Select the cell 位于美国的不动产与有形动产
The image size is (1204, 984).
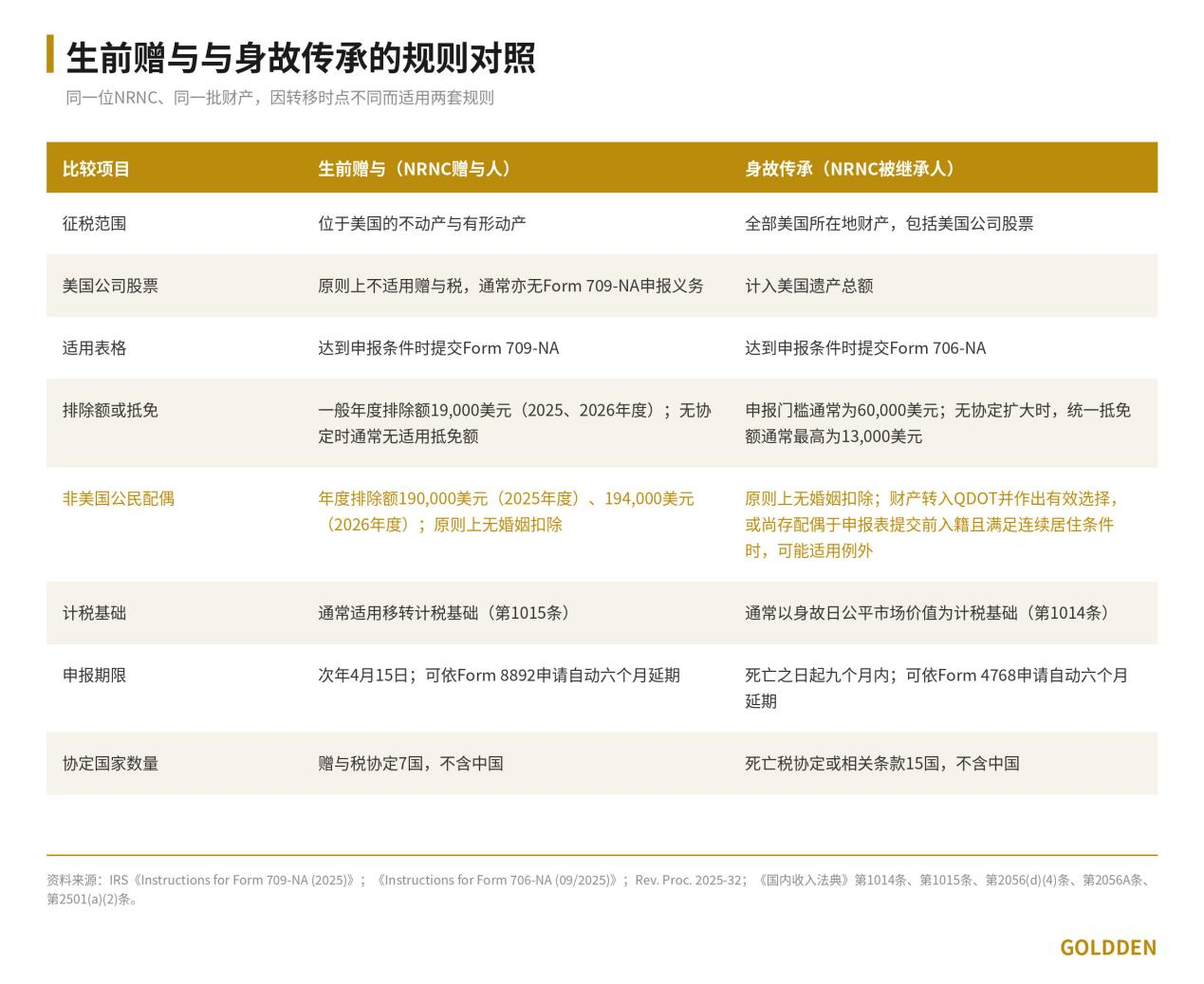click(x=422, y=224)
